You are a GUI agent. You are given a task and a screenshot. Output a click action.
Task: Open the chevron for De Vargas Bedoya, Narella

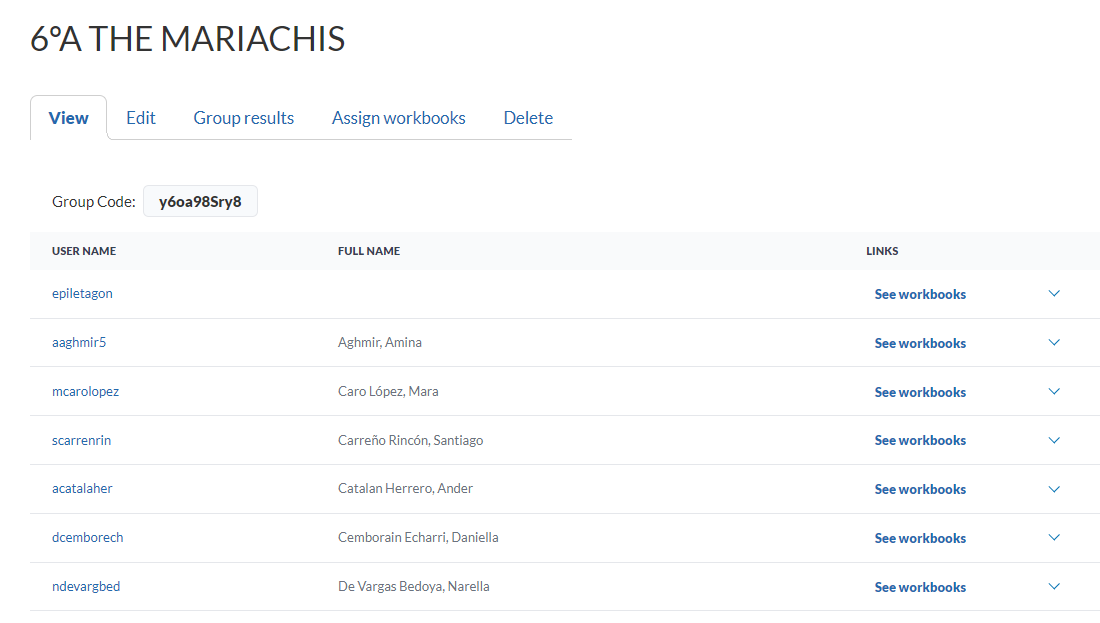tap(1053, 587)
